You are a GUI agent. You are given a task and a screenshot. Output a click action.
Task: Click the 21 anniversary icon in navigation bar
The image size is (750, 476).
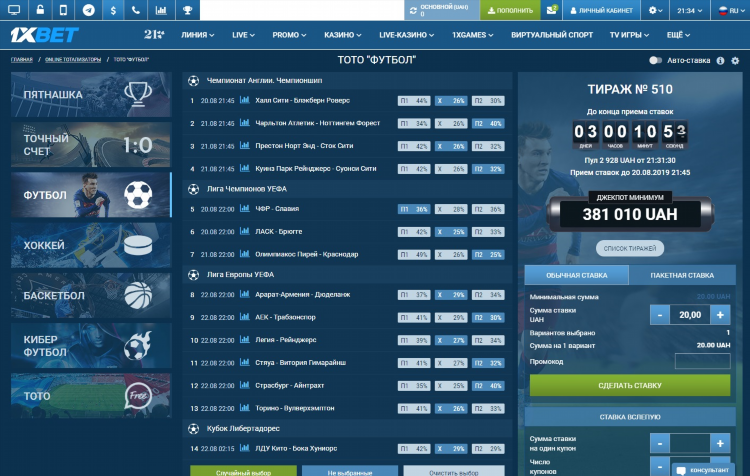coord(154,34)
